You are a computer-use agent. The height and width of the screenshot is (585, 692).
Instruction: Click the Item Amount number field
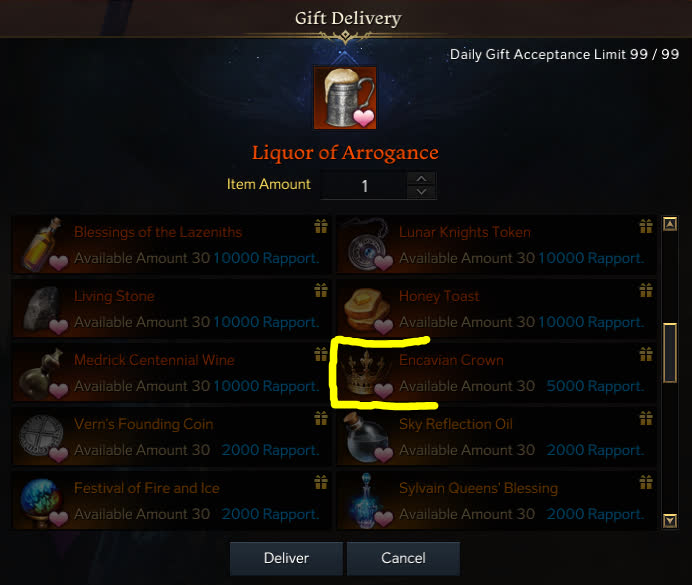(x=364, y=186)
